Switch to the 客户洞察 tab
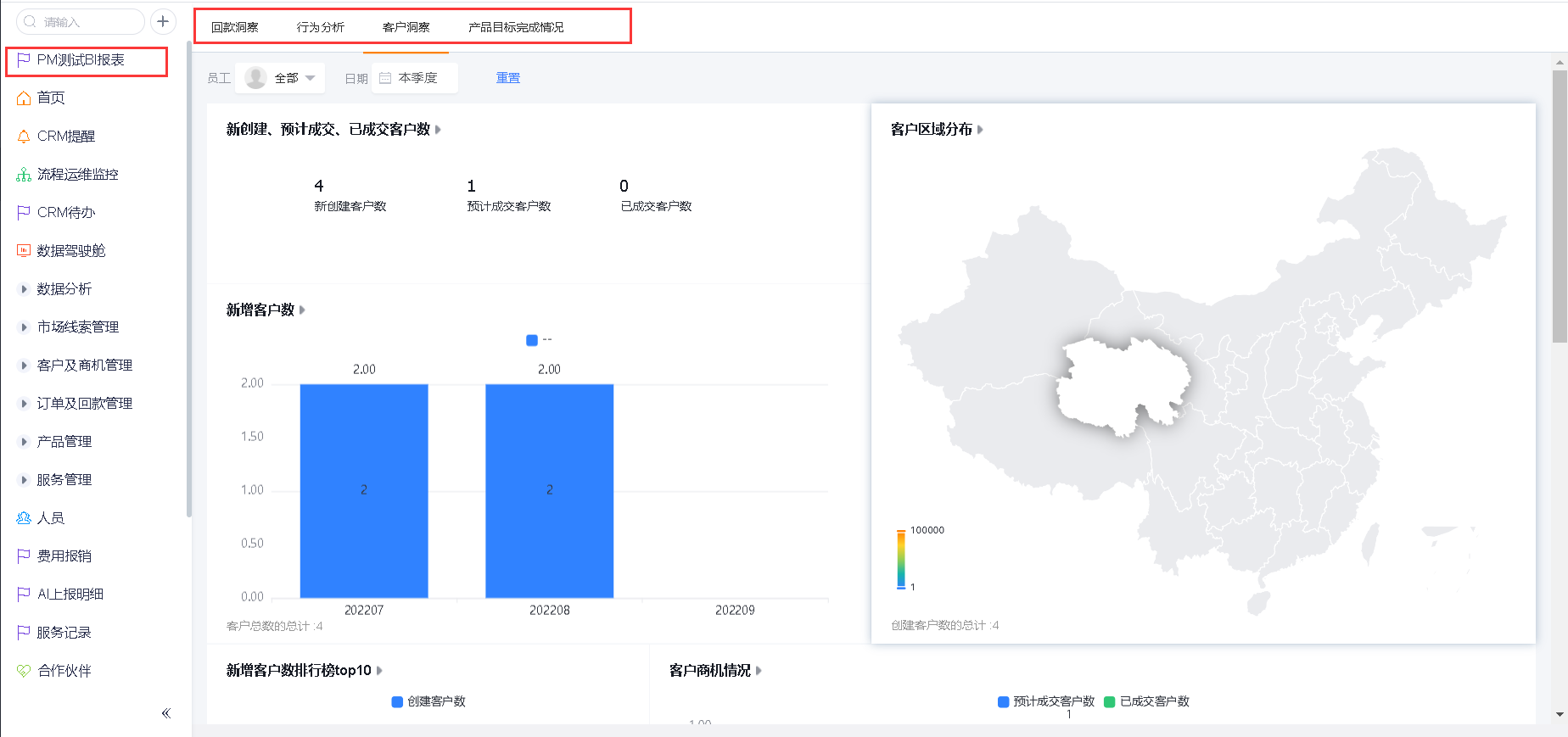 tap(406, 27)
